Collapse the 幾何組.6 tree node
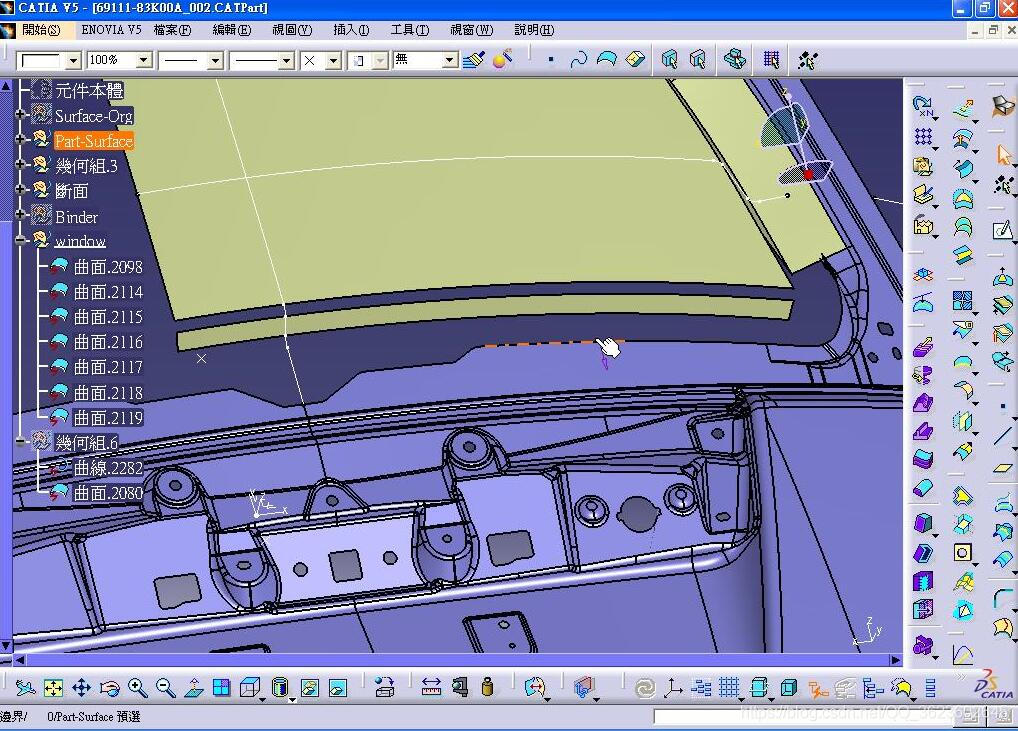This screenshot has height=731, width=1018. [20, 441]
